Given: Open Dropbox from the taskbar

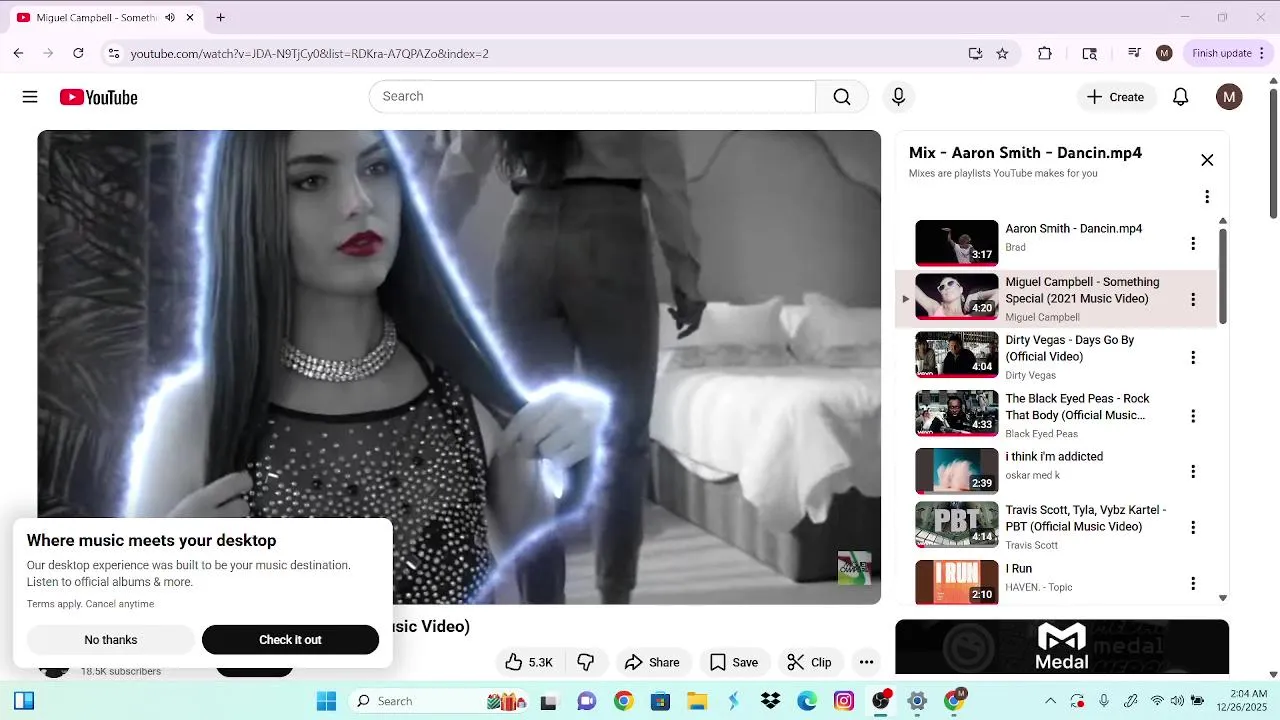Looking at the screenshot, I should coord(770,701).
